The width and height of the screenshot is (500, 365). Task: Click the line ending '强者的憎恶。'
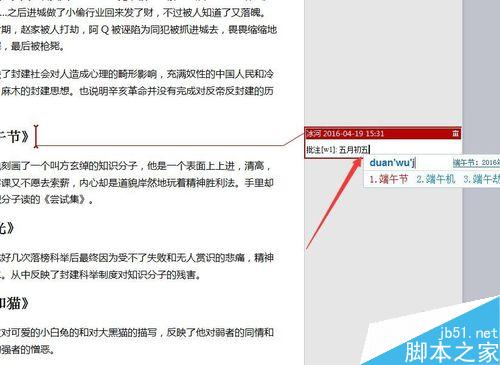[x=27, y=349]
